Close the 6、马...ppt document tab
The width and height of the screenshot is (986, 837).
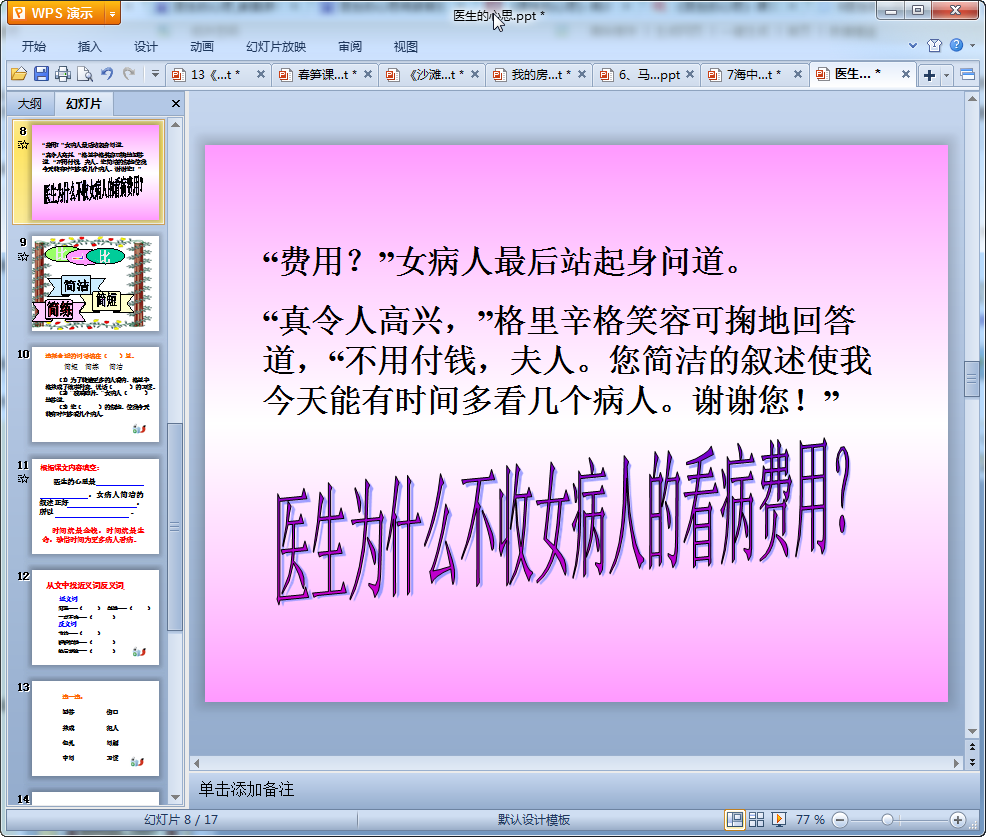coord(690,74)
